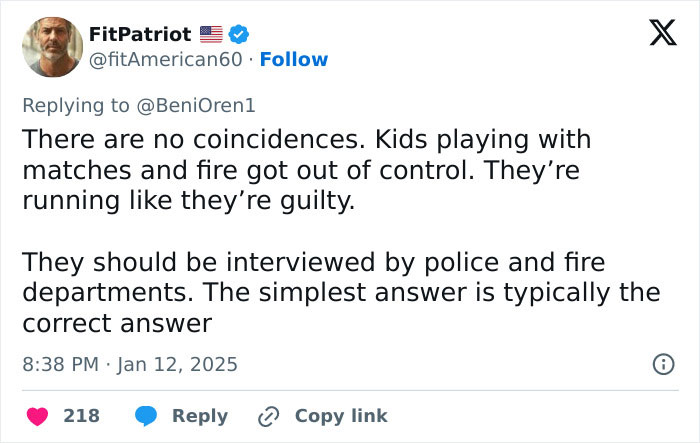Click the 8:38 PM time text
The image size is (700, 443).
[60, 364]
